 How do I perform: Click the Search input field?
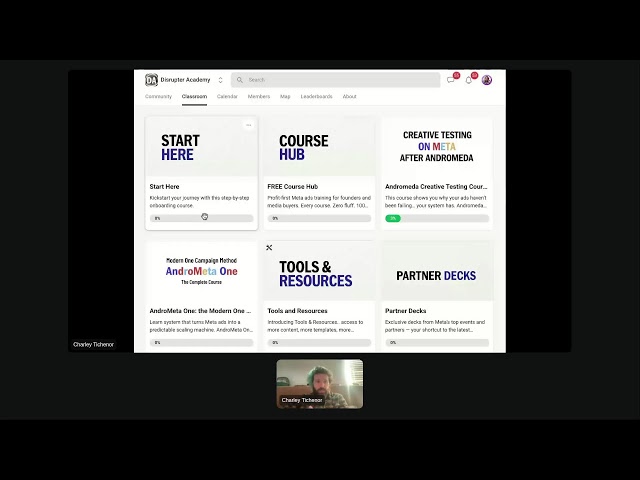pos(336,80)
